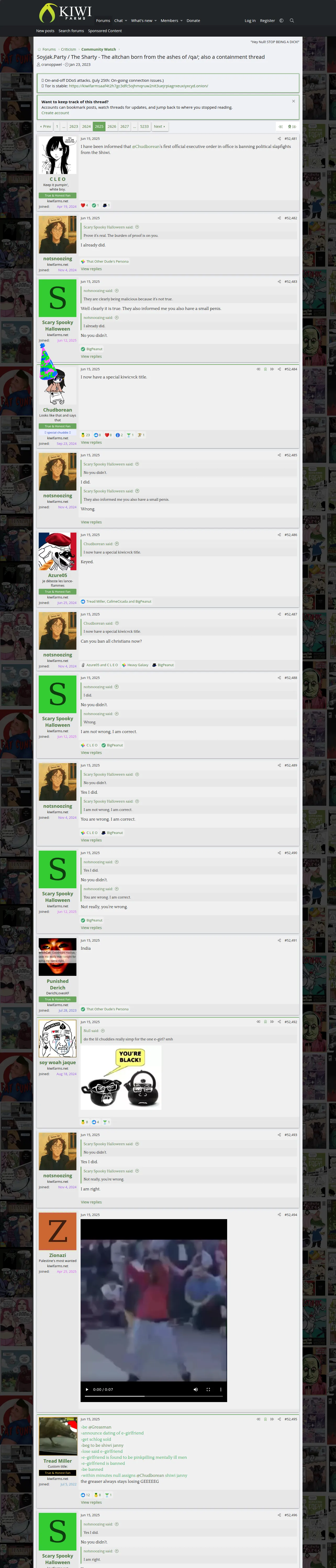Open the Forums menu in the navigation bar

pos(103,21)
